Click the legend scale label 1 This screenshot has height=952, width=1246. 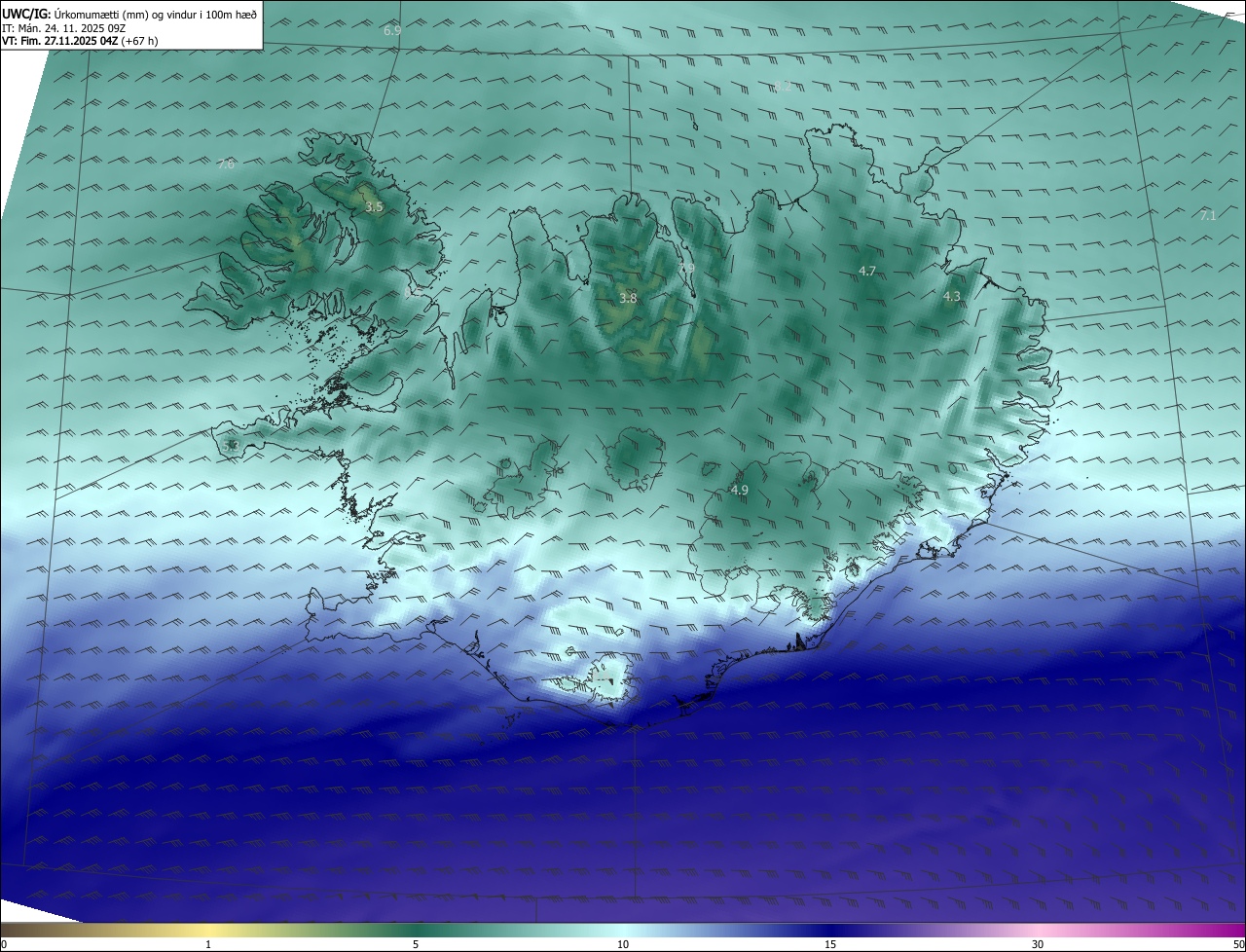[x=208, y=944]
